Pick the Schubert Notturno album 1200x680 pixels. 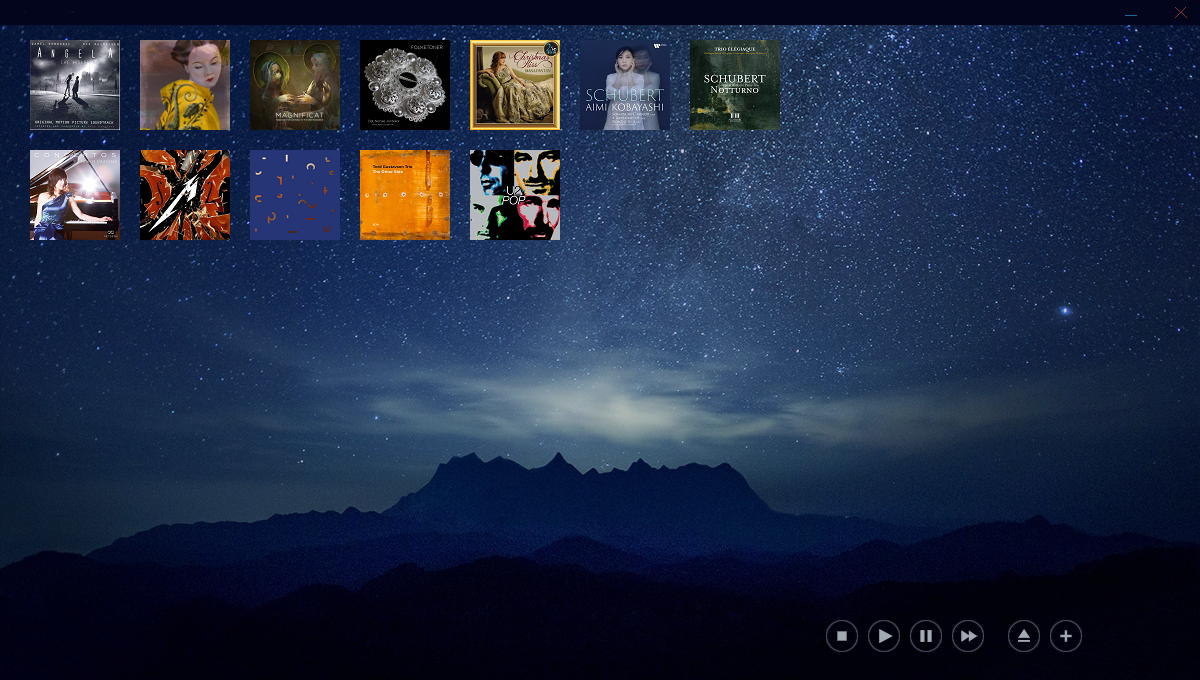point(735,85)
